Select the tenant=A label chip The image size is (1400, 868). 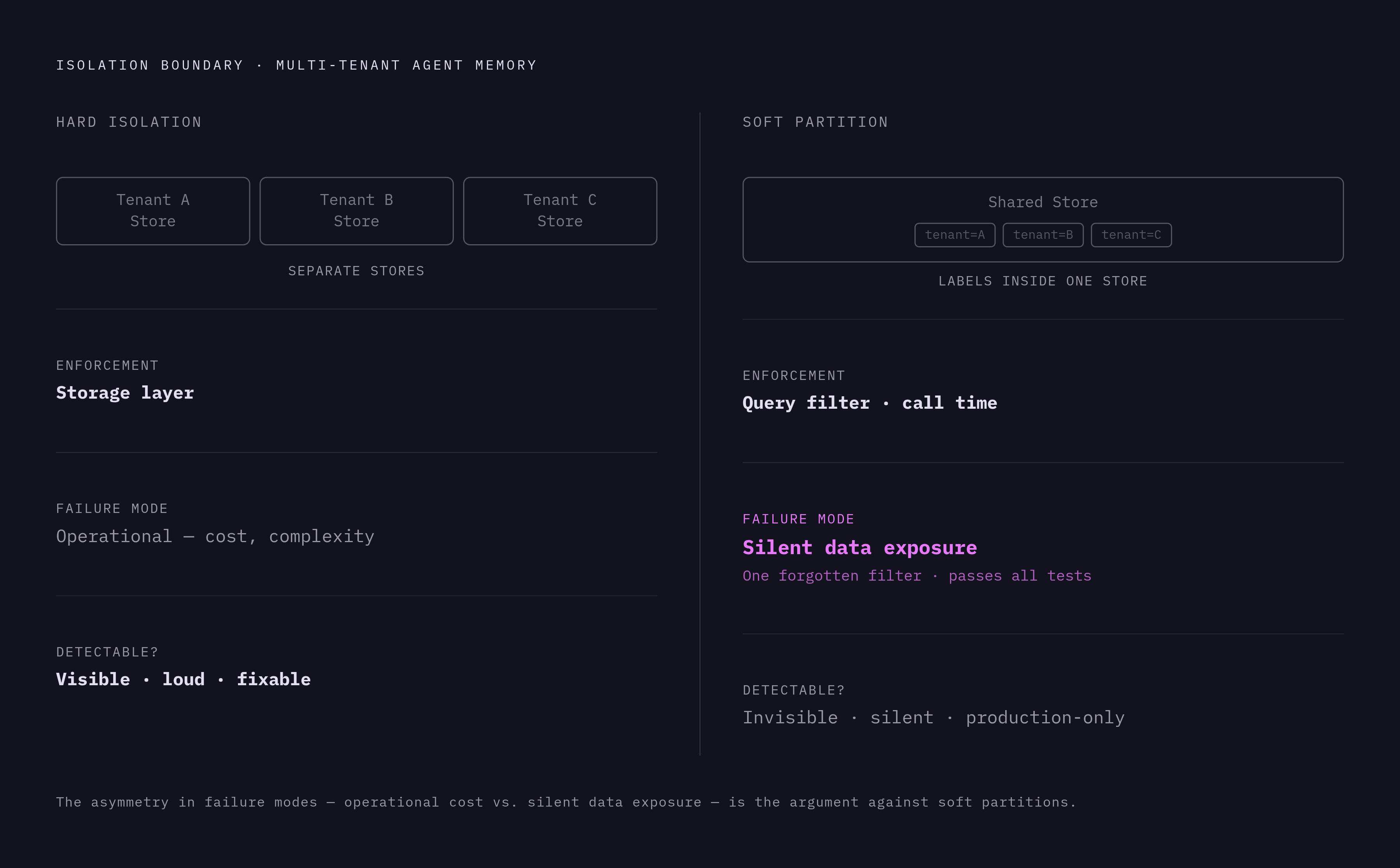click(x=955, y=235)
